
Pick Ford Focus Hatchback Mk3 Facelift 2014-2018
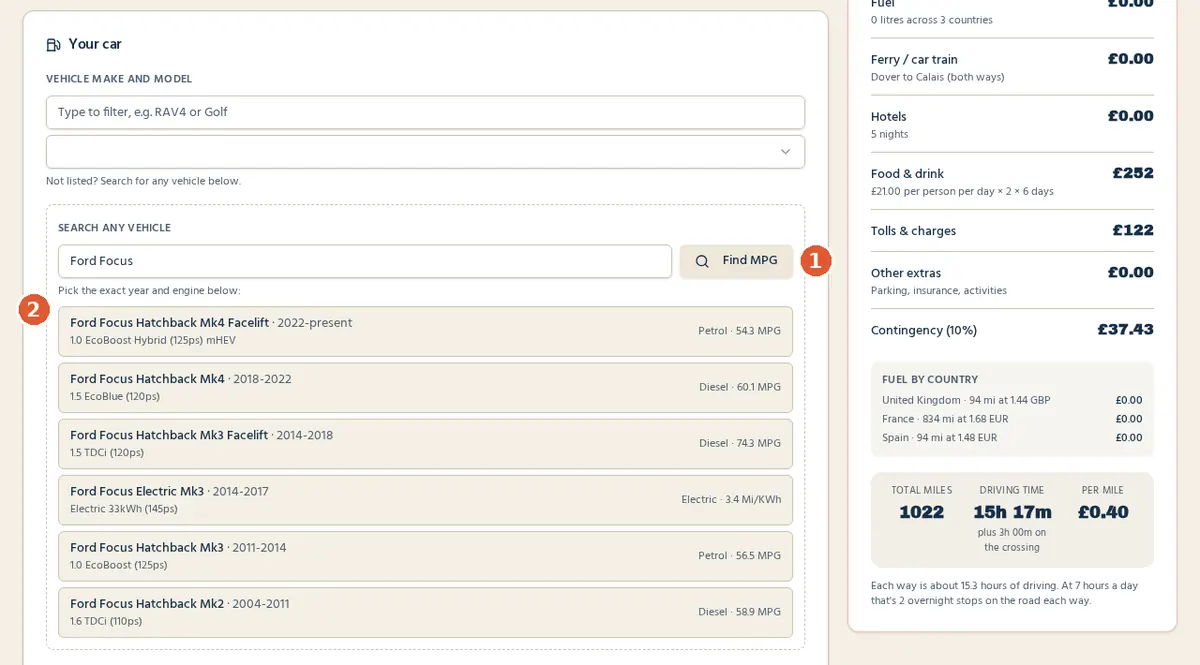(x=425, y=443)
